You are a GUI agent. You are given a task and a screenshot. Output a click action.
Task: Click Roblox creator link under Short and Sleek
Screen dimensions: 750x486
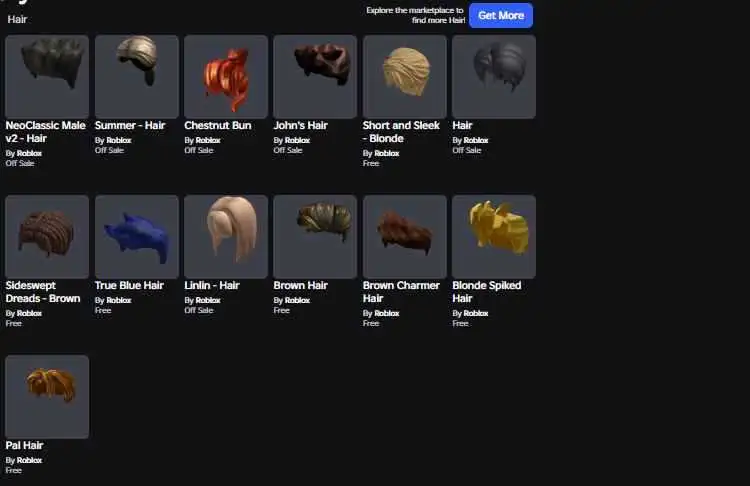386,153
